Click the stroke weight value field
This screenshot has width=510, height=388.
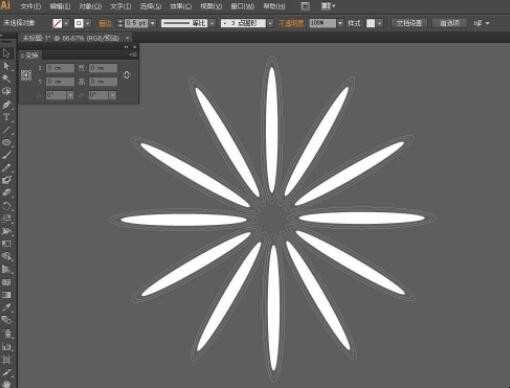point(136,23)
